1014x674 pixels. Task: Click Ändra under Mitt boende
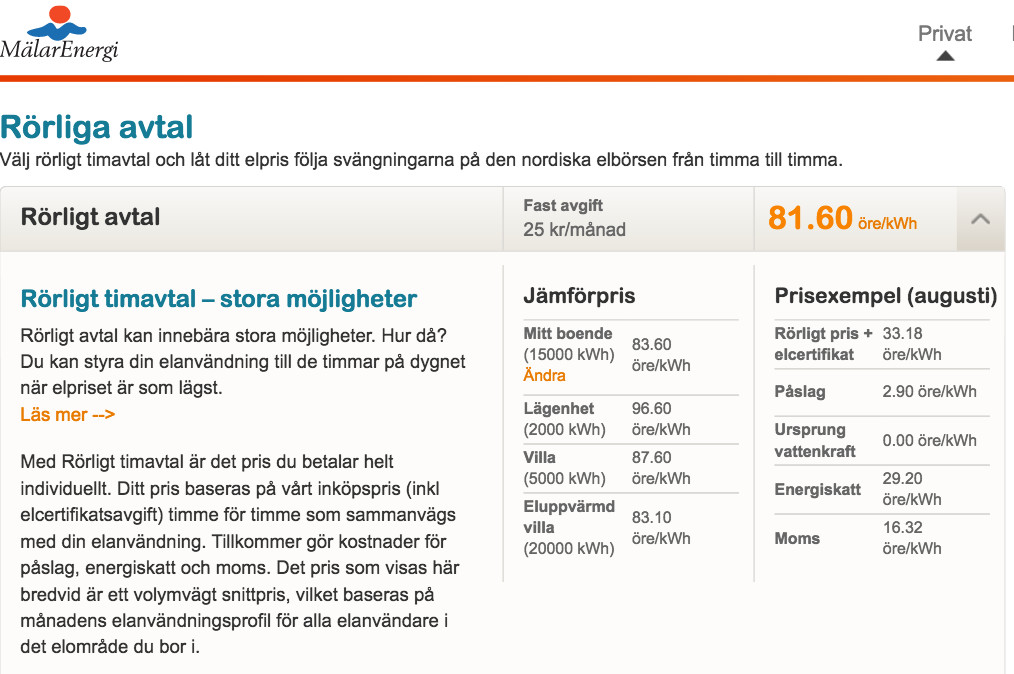[544, 376]
